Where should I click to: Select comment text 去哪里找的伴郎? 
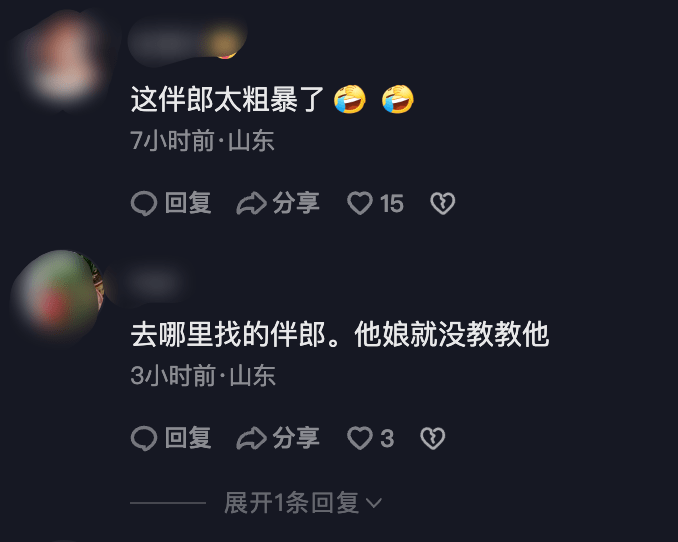(x=228, y=335)
